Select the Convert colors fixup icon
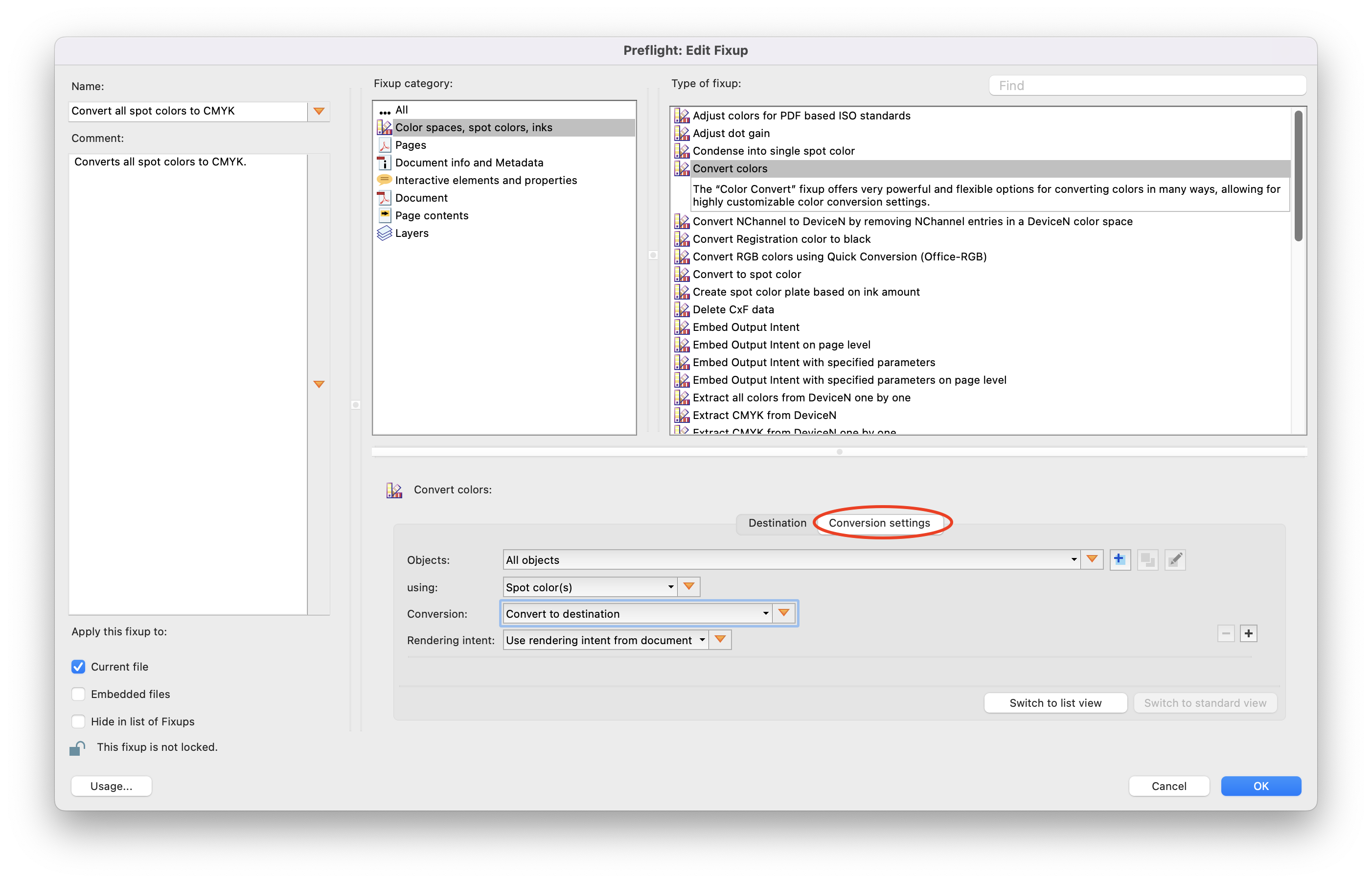The width and height of the screenshot is (1372, 883). 682,168
